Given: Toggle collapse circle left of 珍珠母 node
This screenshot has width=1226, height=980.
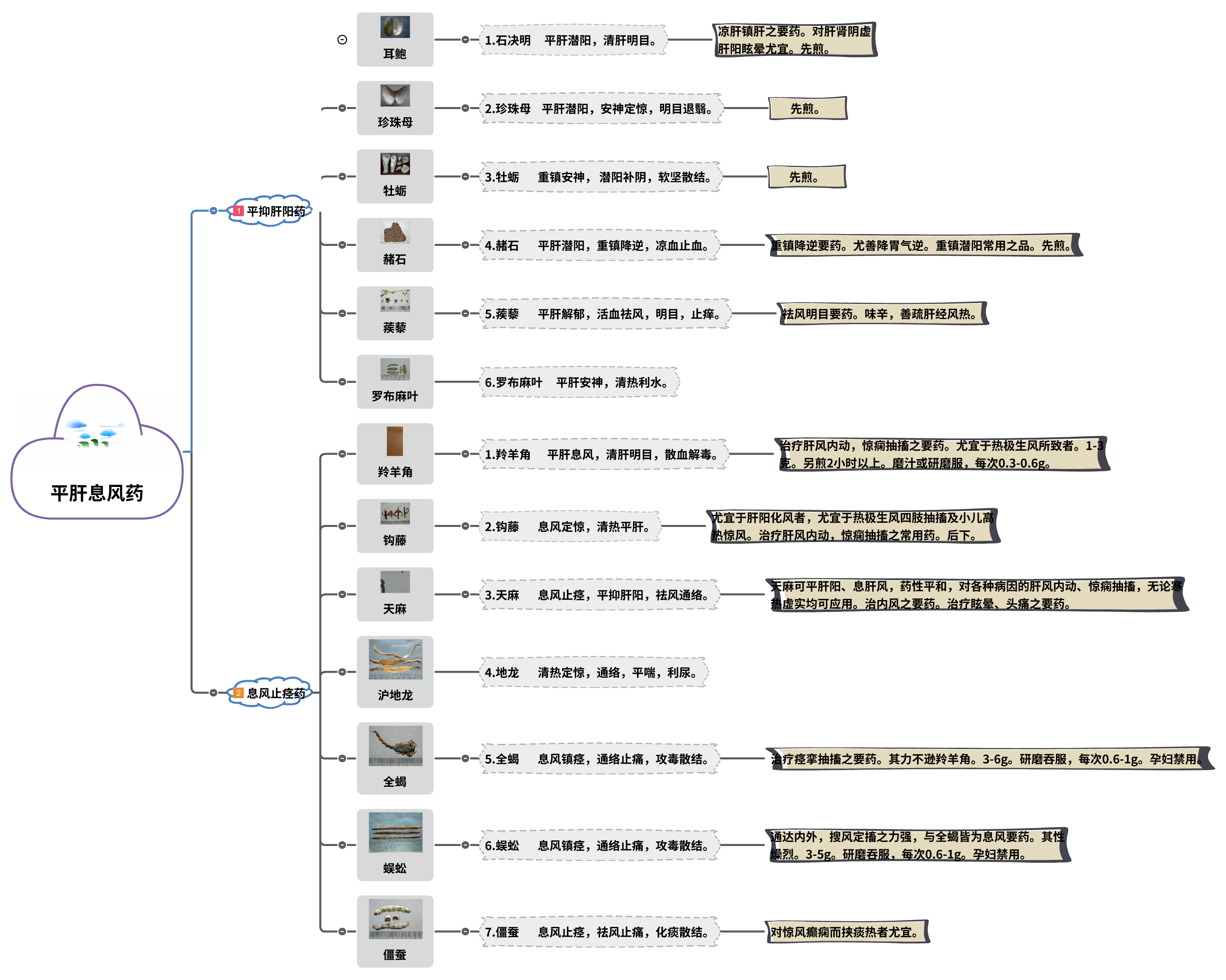Looking at the screenshot, I should tap(342, 108).
